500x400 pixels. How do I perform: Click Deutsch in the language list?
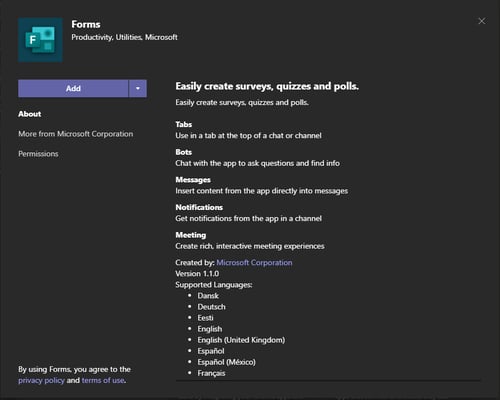point(211,307)
